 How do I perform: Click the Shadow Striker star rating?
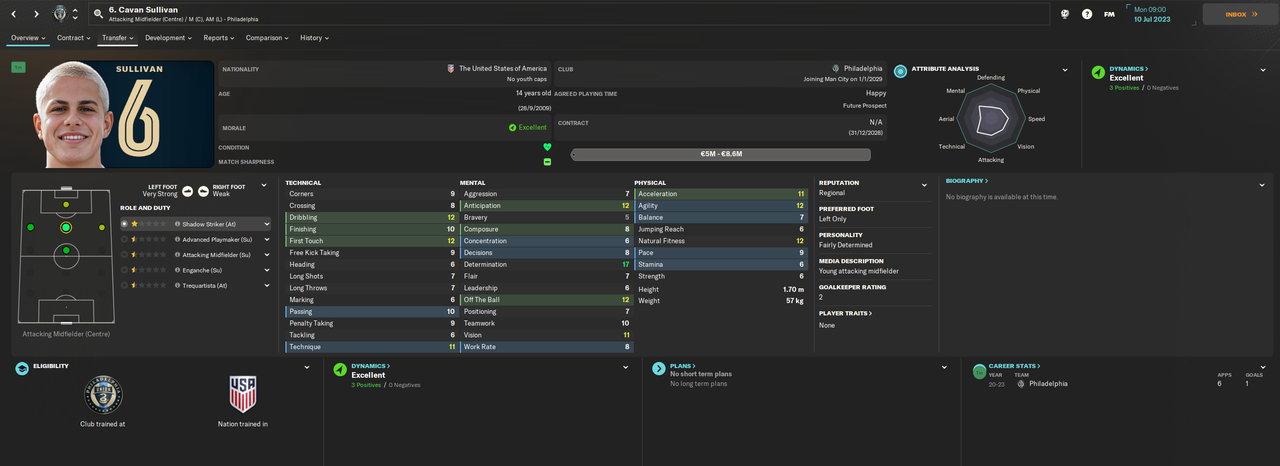[x=151, y=225]
